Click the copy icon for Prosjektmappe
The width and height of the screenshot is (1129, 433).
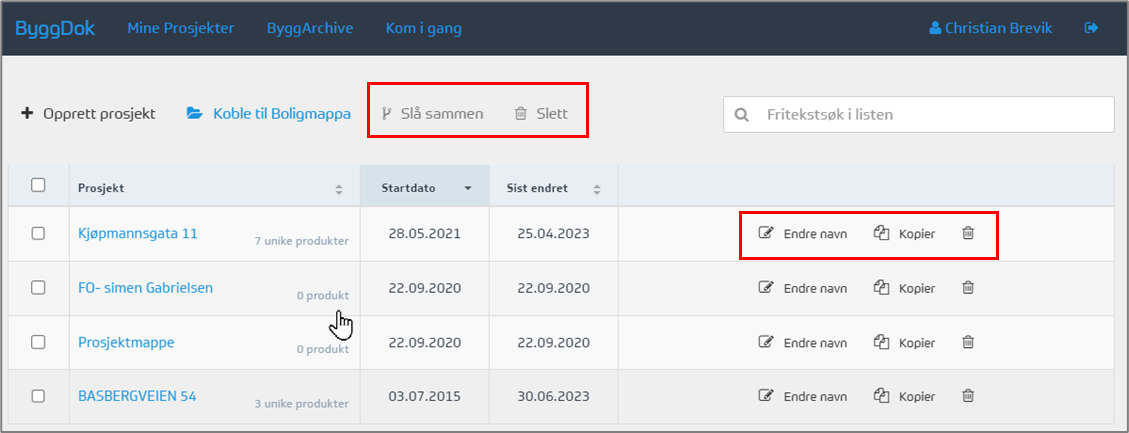click(x=882, y=342)
